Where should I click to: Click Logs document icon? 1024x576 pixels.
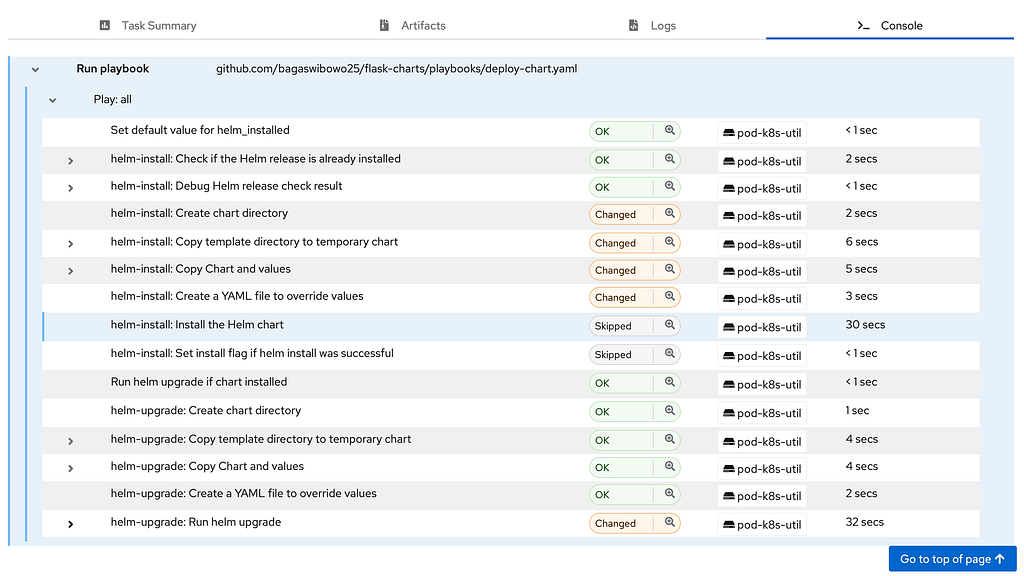633,25
